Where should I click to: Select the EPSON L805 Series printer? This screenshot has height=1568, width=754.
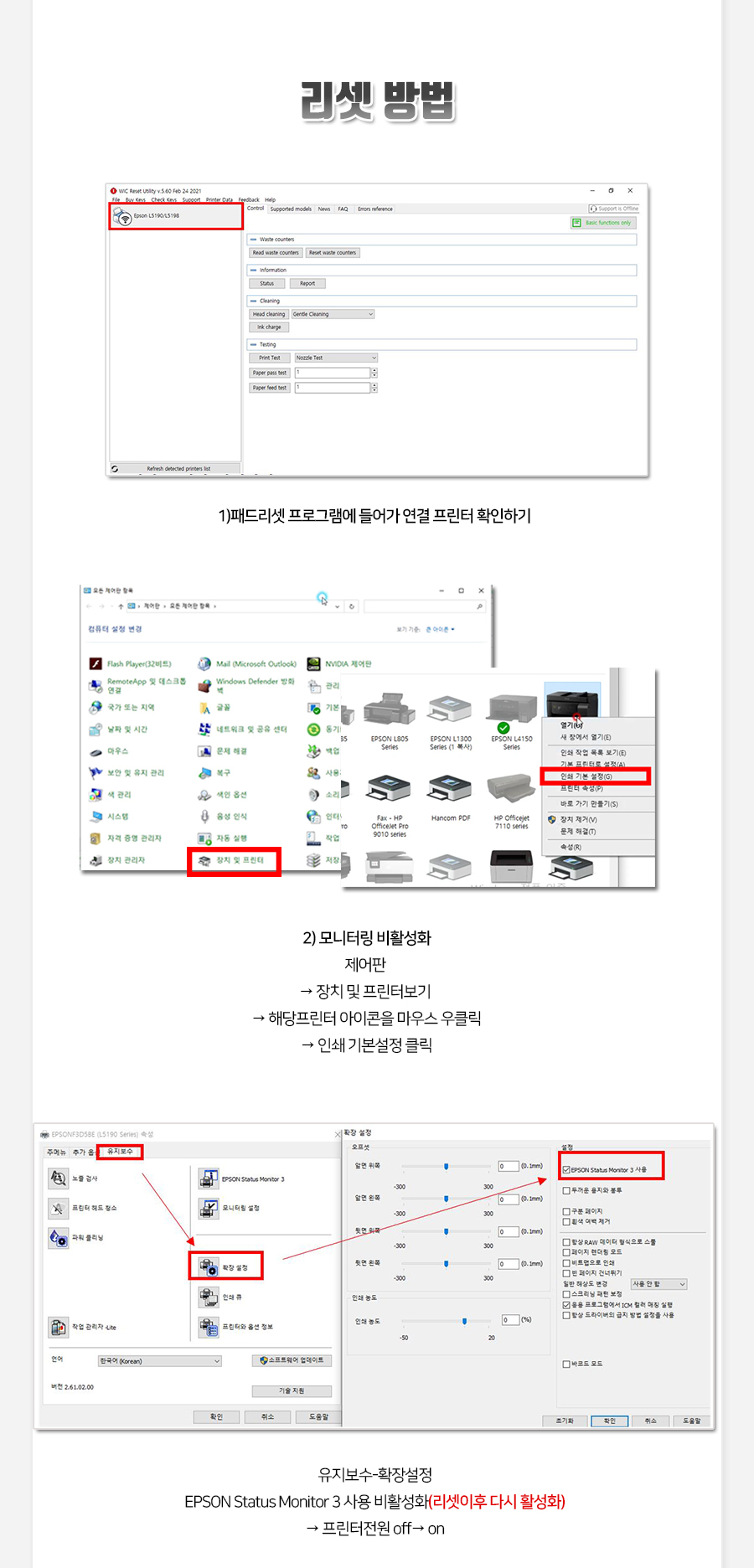pos(390,720)
